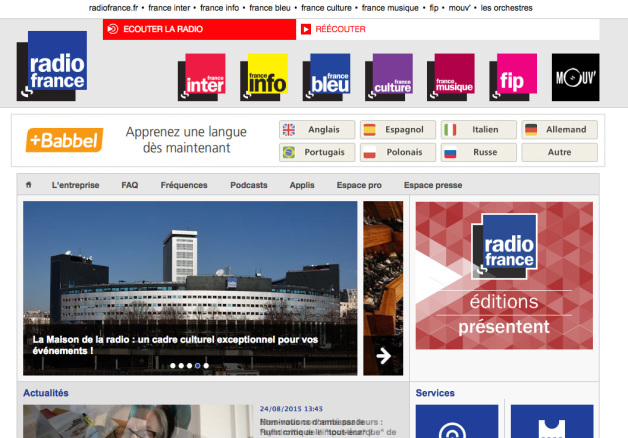Click the 24/08/2015 13:43 news date
Screen dimensions: 628x438
[291, 409]
